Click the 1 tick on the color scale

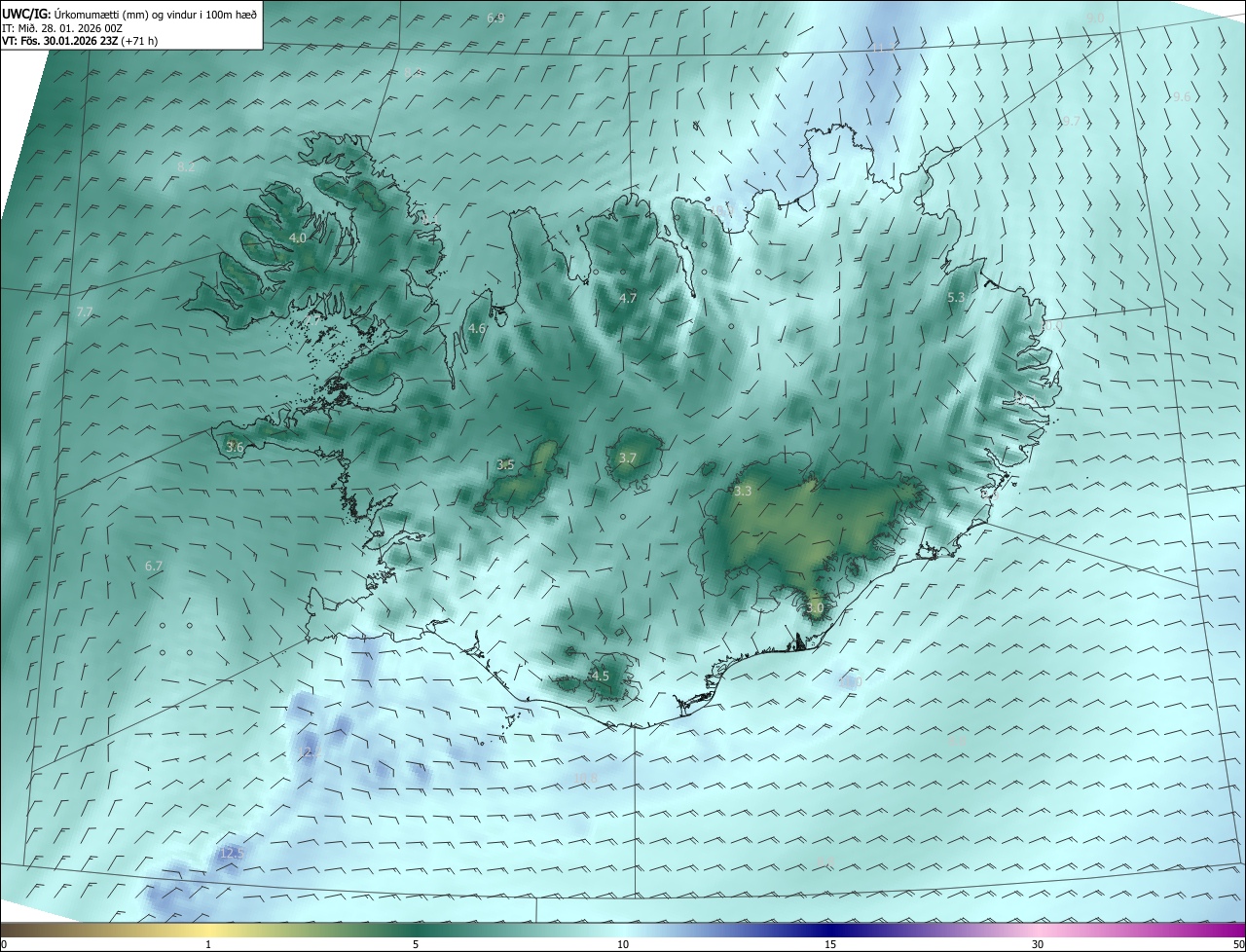click(208, 944)
